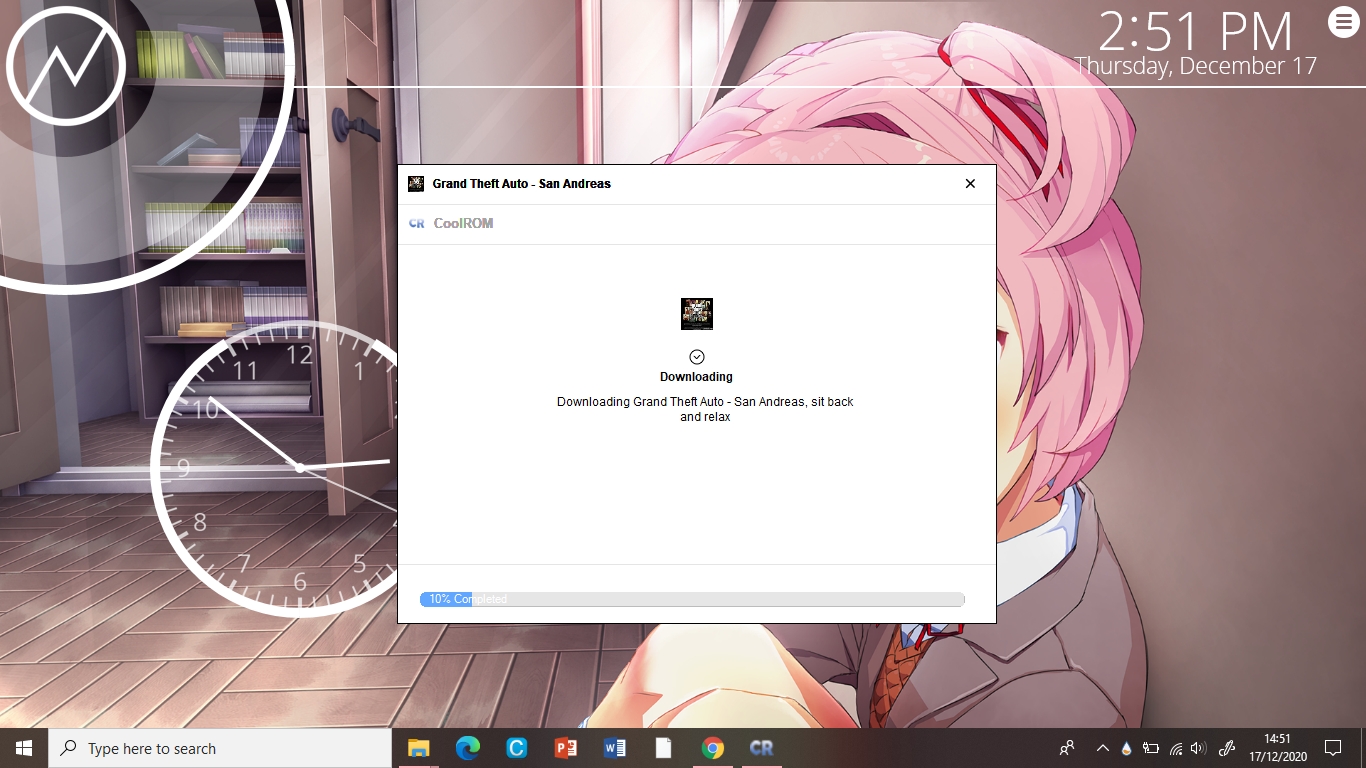The width and height of the screenshot is (1366, 768).
Task: Expand the hidden tray icons chevron
Action: pos(1103,748)
